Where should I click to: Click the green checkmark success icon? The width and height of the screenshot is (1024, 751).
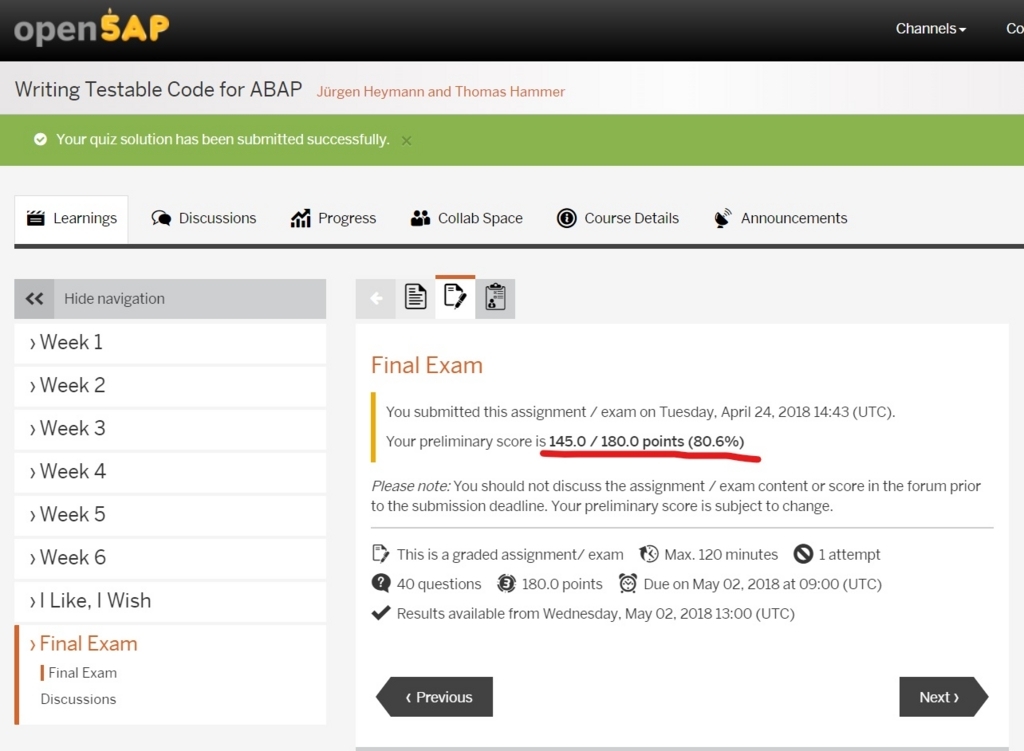[40, 139]
